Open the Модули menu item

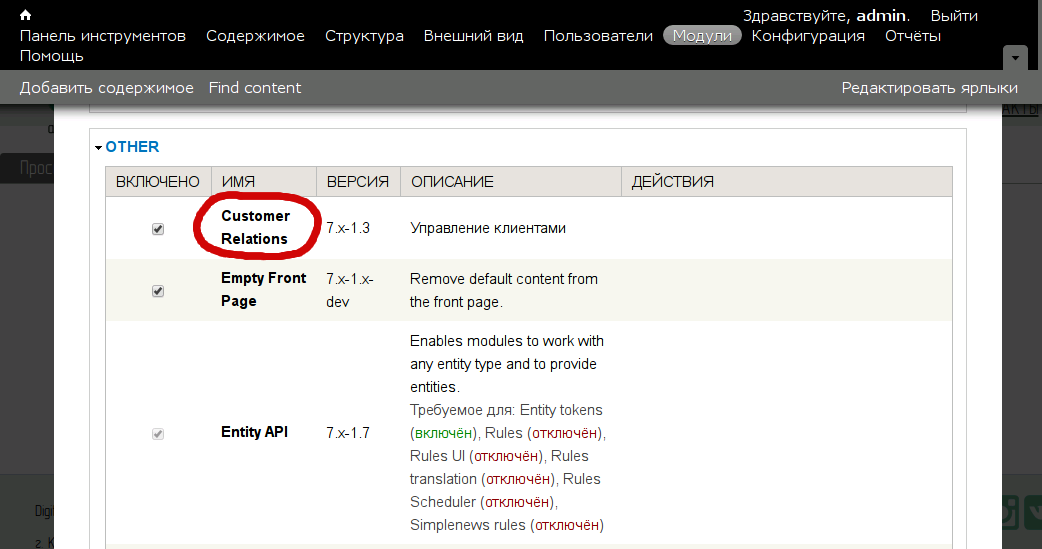coord(702,36)
